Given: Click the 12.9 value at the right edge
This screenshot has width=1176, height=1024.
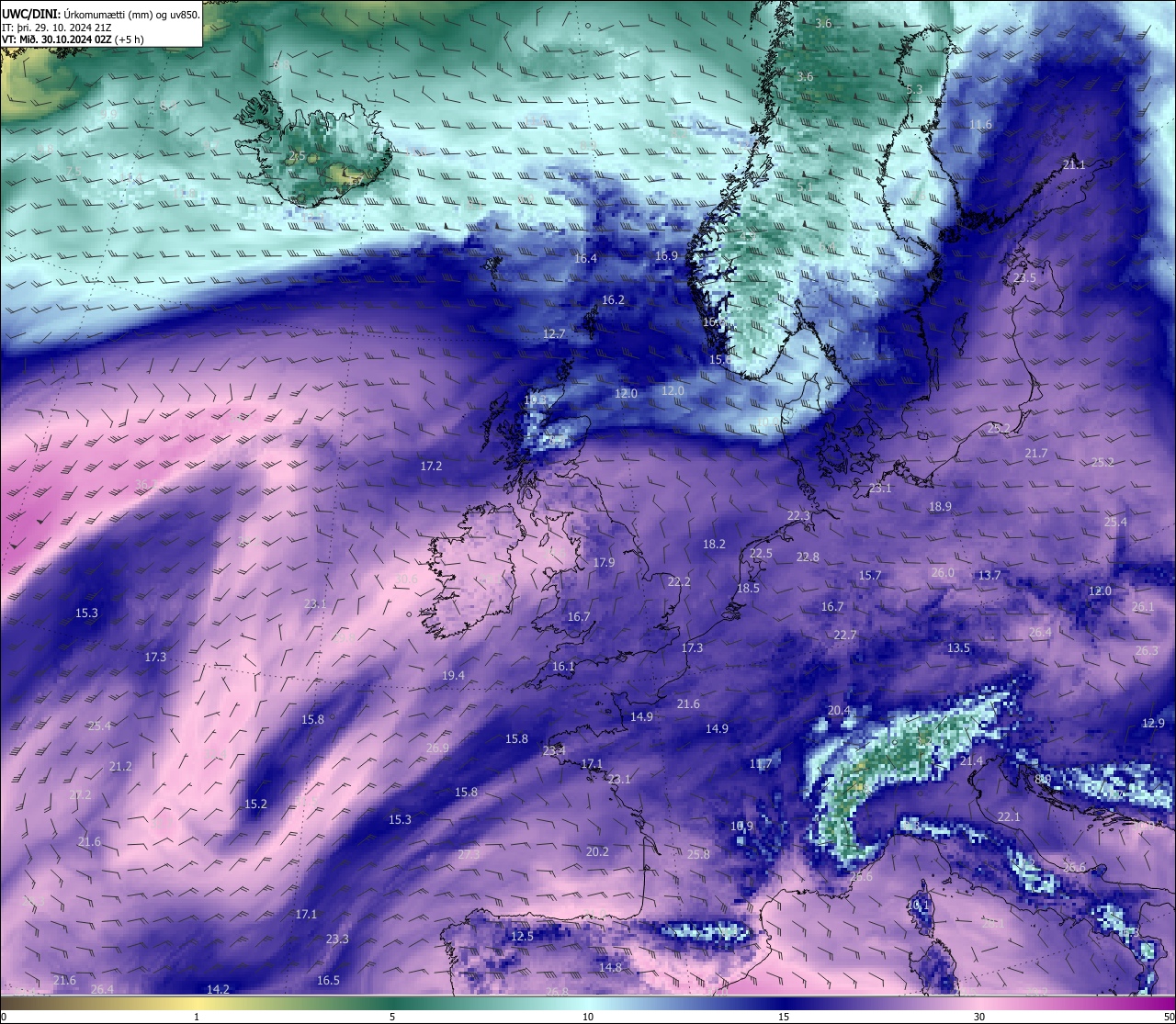Looking at the screenshot, I should pyautogui.click(x=1153, y=723).
